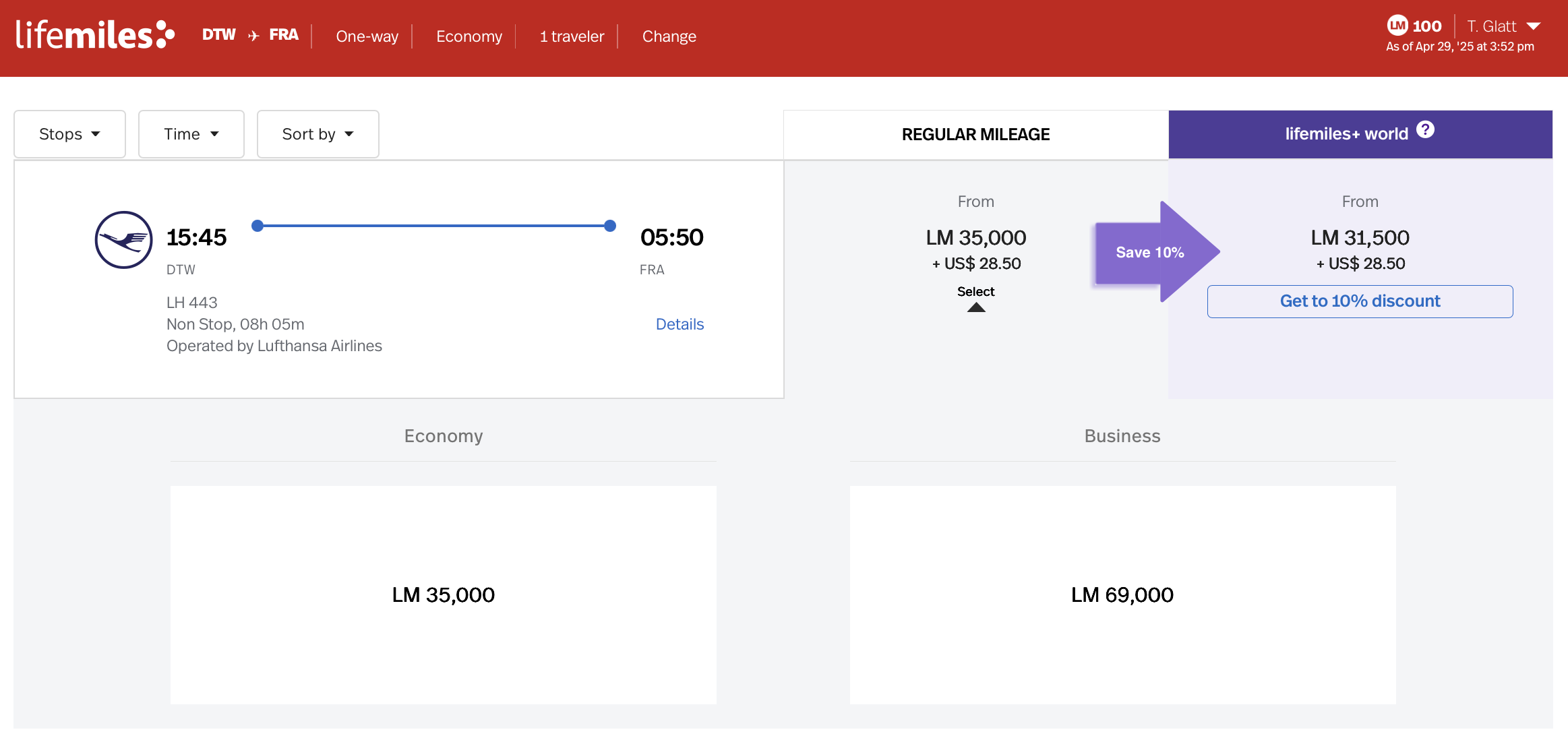Click the Save 10% arrow badge
Viewport: 1568px width, 736px height.
pyautogui.click(x=1157, y=252)
